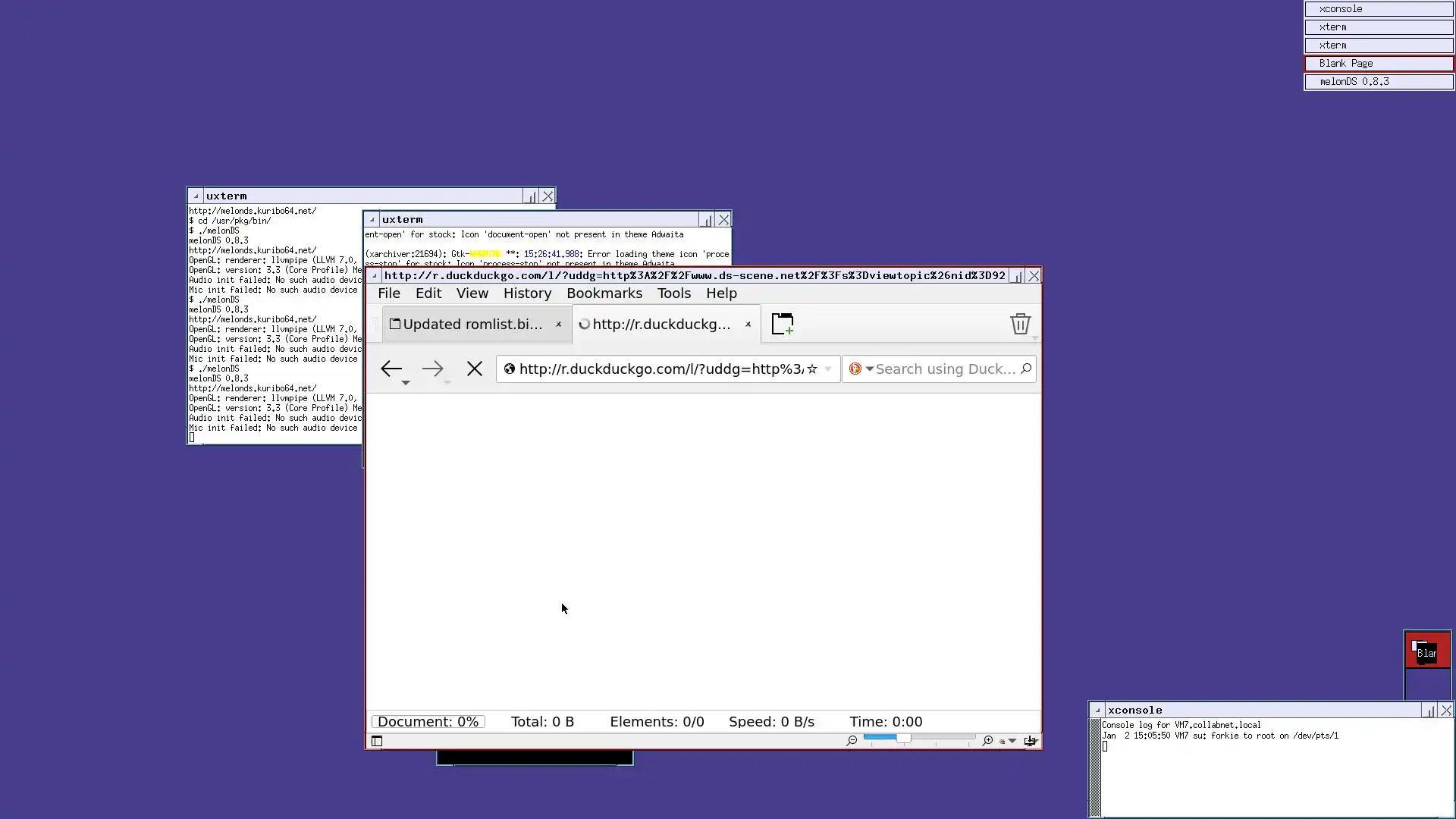Select melonDS 0.8.3 in window list
The image size is (1456, 819).
click(x=1378, y=82)
